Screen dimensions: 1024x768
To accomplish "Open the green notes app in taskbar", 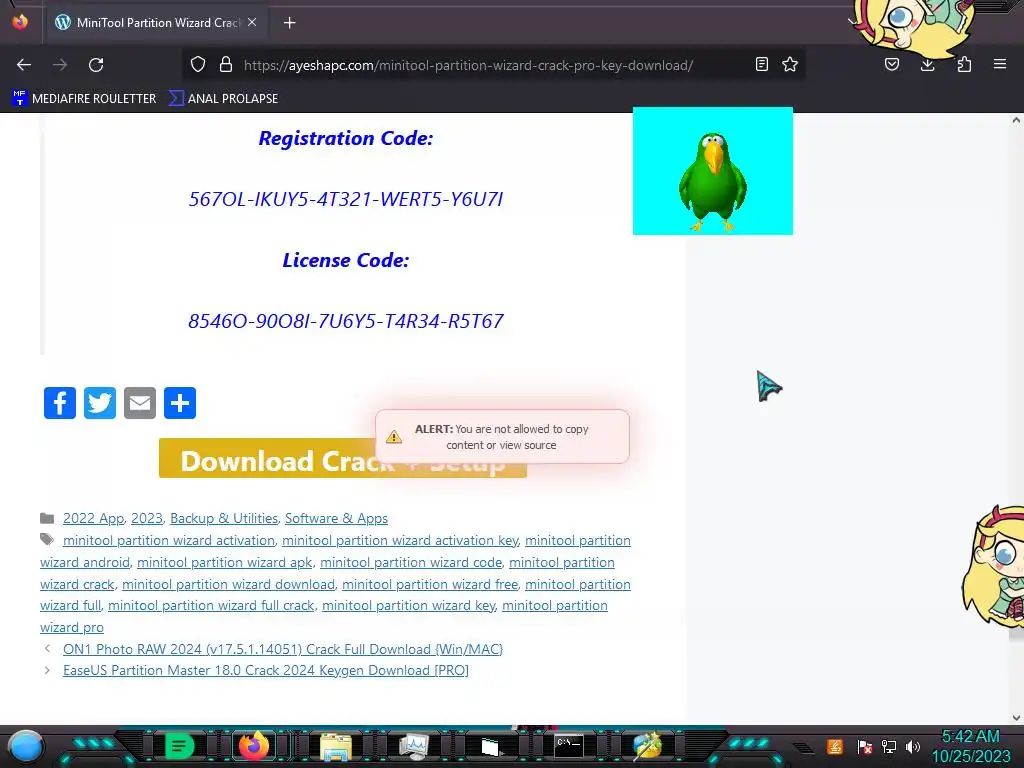I will click(179, 746).
